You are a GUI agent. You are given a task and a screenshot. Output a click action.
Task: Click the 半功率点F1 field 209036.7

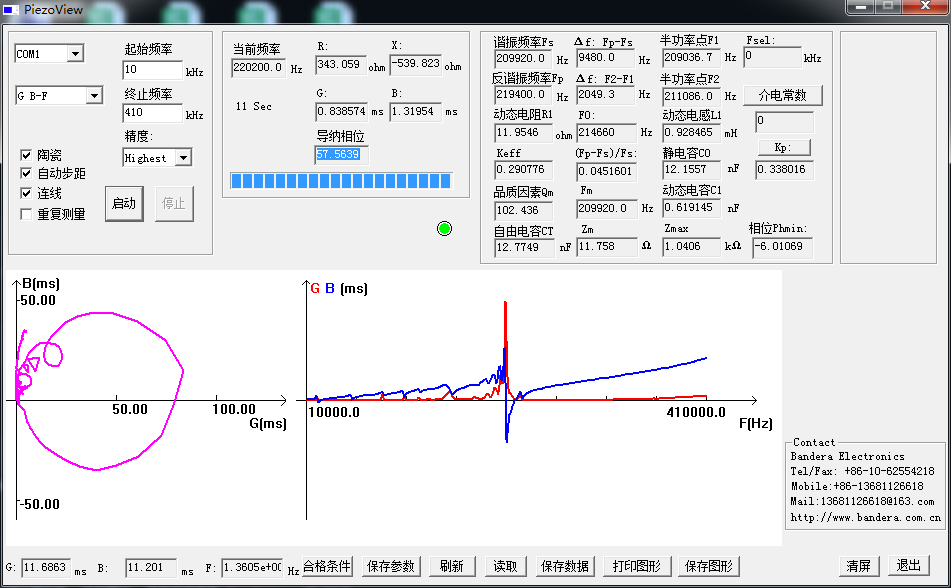[x=691, y=58]
